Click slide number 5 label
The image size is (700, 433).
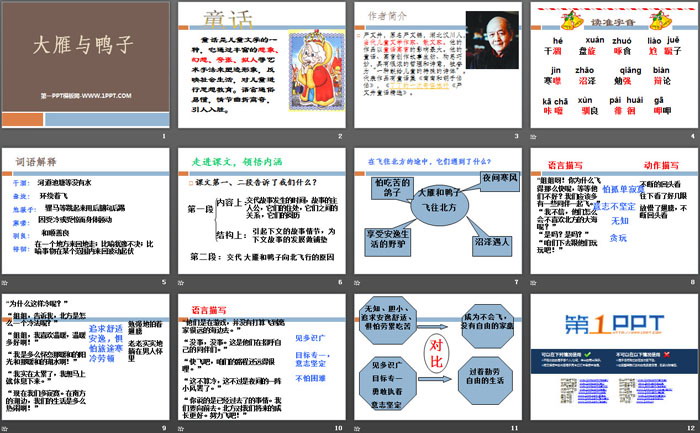[x=164, y=282]
